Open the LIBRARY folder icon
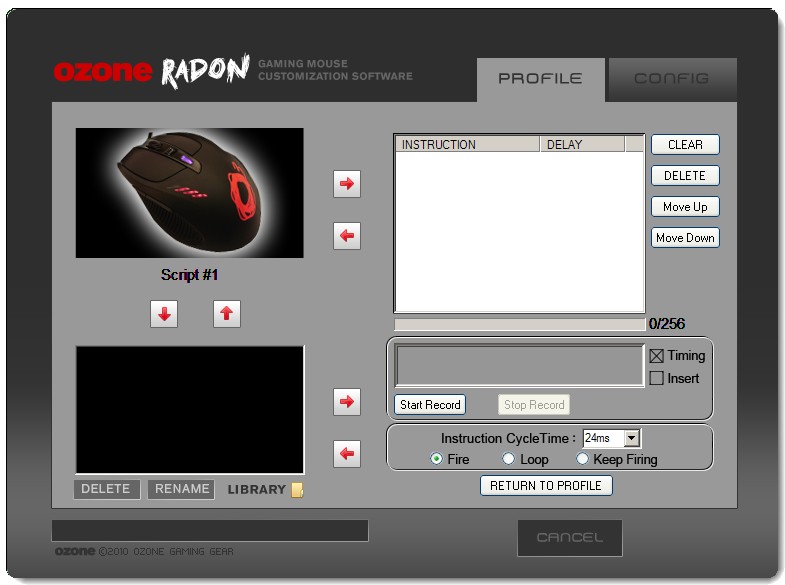This screenshot has width=785, height=585. coord(297,490)
